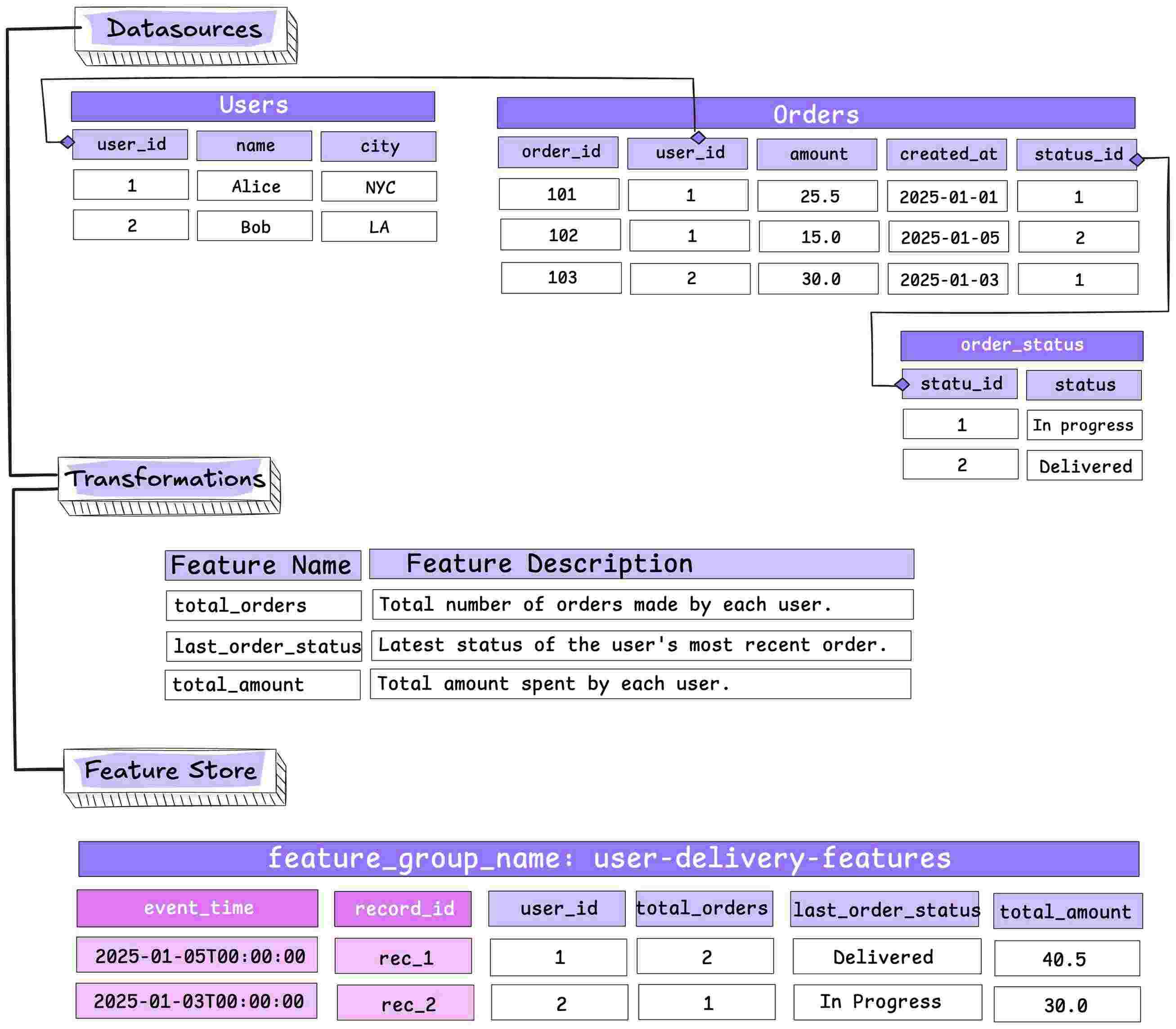Click the diamond connector on statu_id header

coord(902,384)
